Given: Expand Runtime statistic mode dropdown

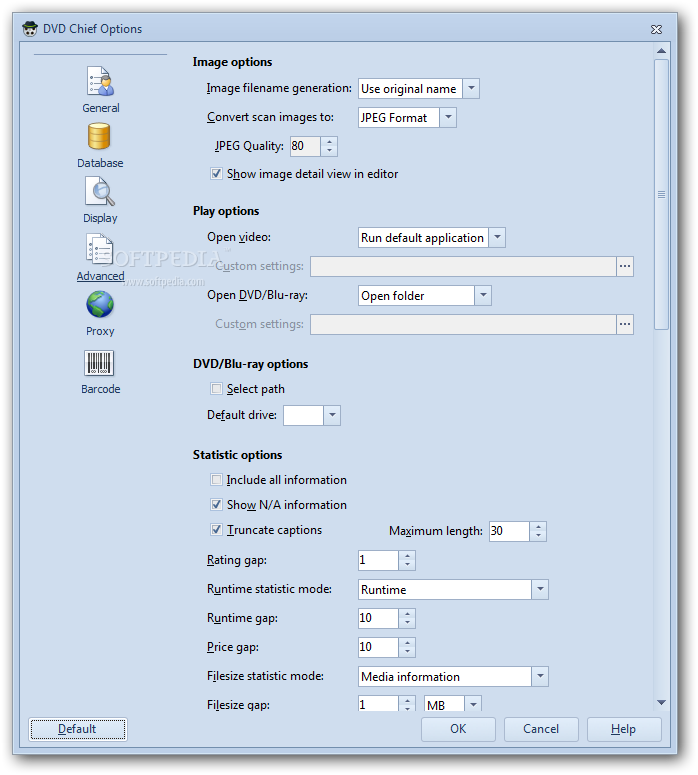Looking at the screenshot, I should tap(540, 589).
